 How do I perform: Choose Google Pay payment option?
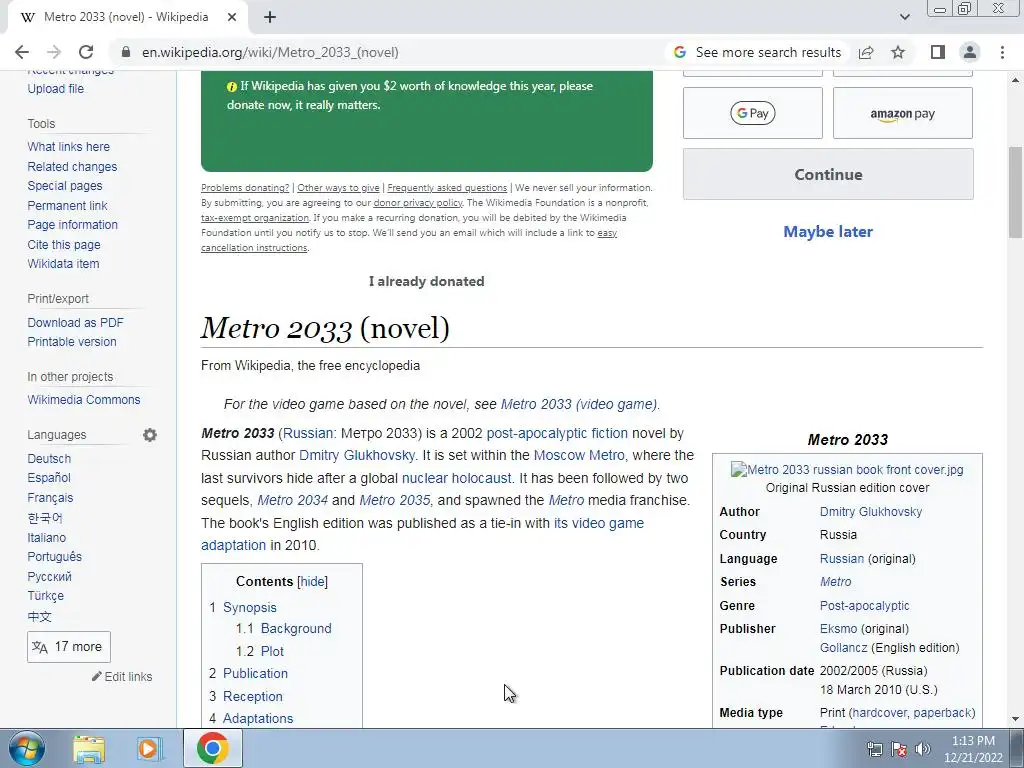click(752, 113)
